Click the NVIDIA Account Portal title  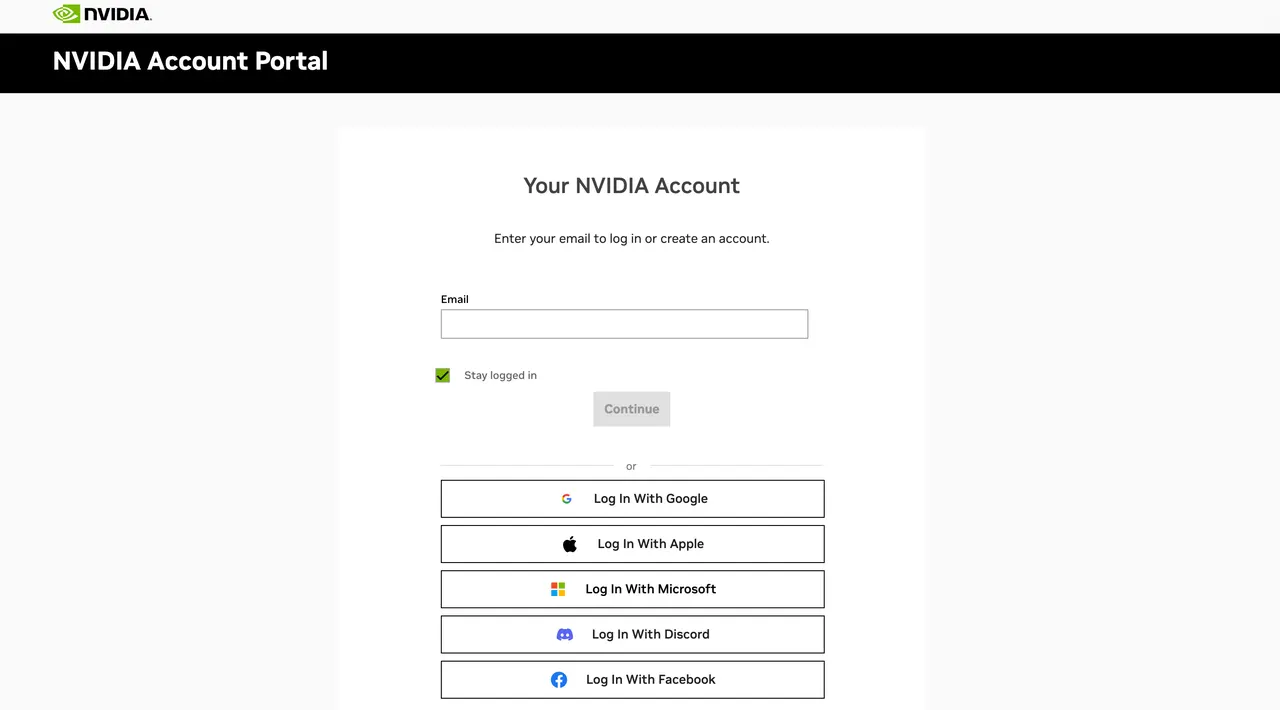click(190, 61)
